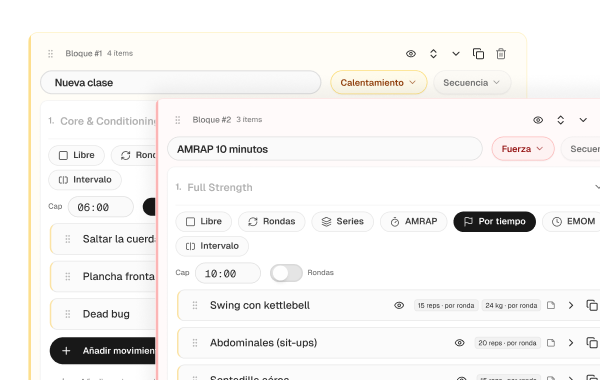Open note icon on Swing con kettlebell

[551, 305]
